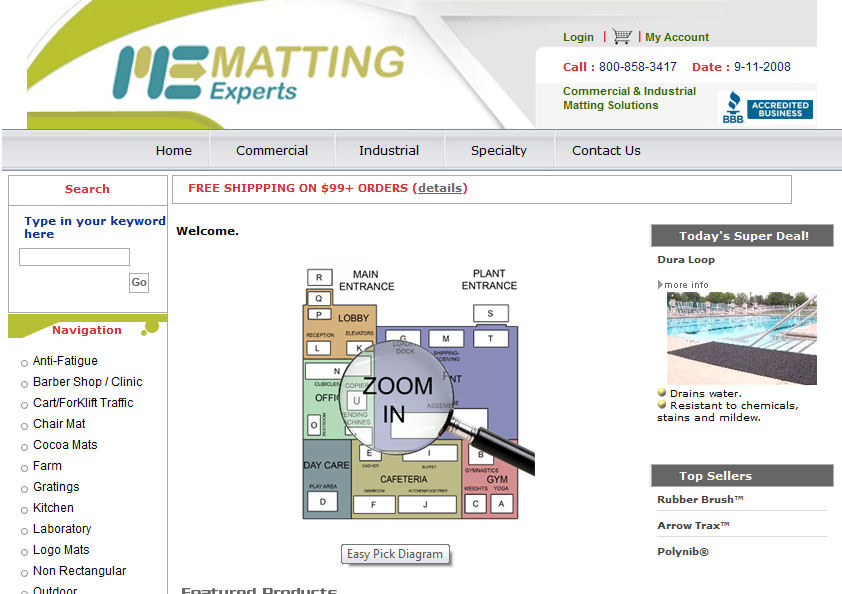
Task: Open the BBB Accredited Business badge
Action: pyautogui.click(x=768, y=107)
